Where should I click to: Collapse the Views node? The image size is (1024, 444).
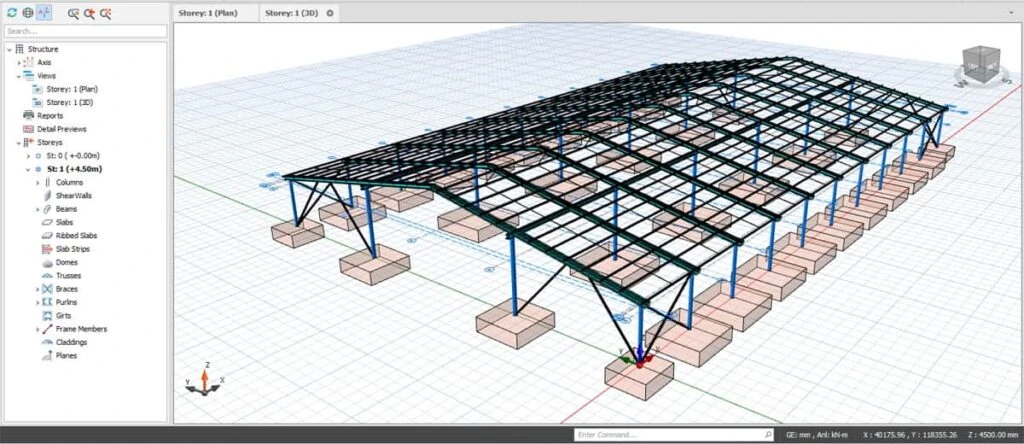pos(18,76)
